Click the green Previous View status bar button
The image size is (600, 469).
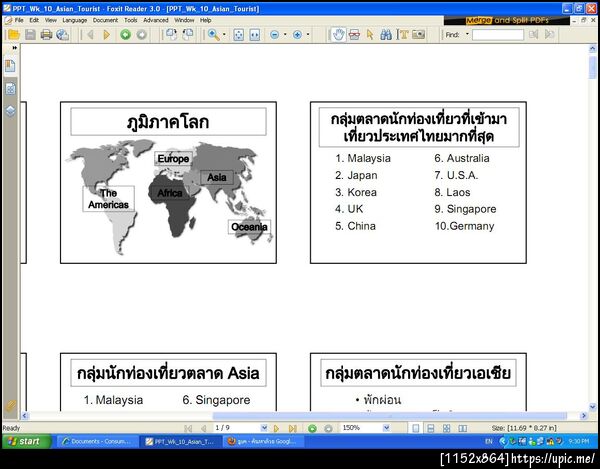(x=312, y=428)
